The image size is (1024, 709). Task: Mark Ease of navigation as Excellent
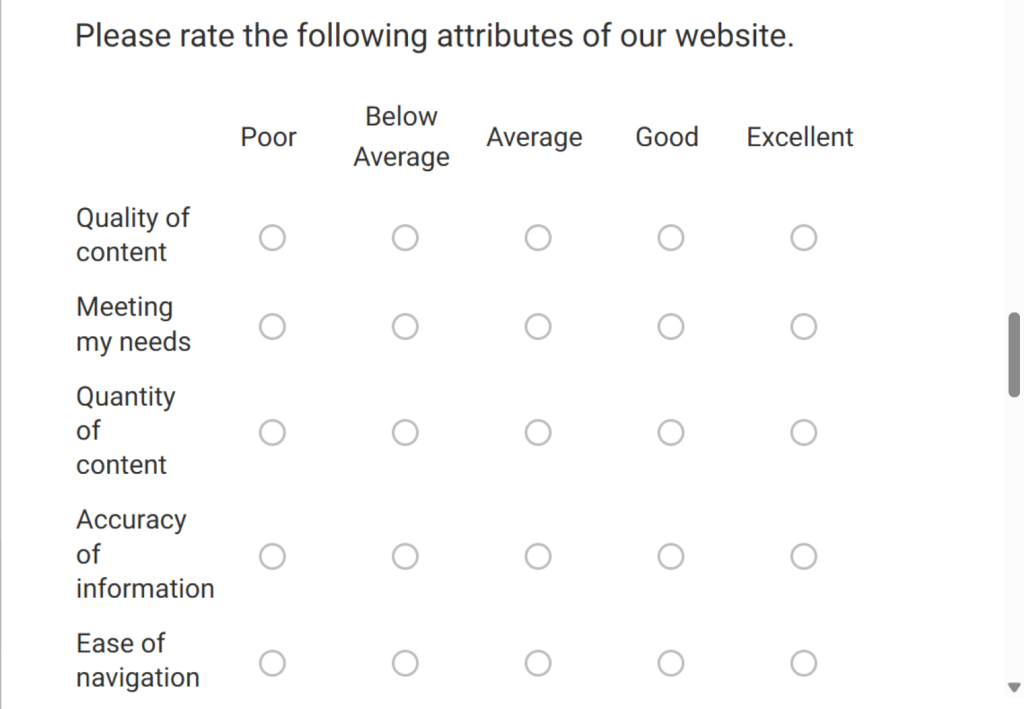click(x=803, y=662)
